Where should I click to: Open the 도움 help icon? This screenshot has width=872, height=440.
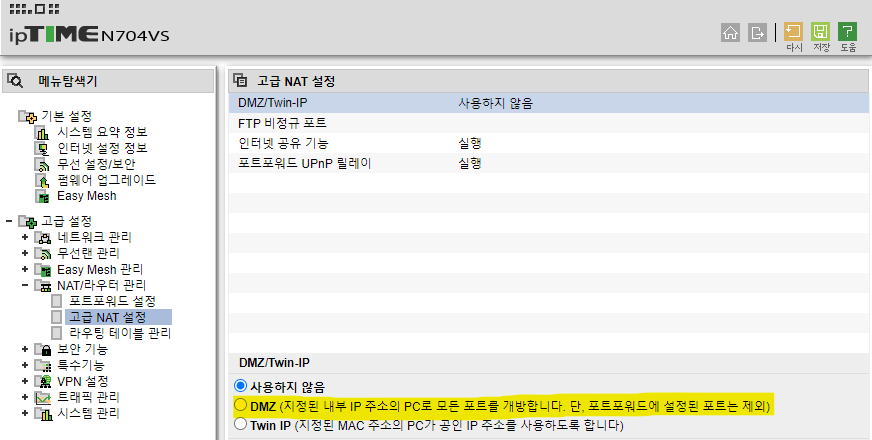pyautogui.click(x=848, y=31)
